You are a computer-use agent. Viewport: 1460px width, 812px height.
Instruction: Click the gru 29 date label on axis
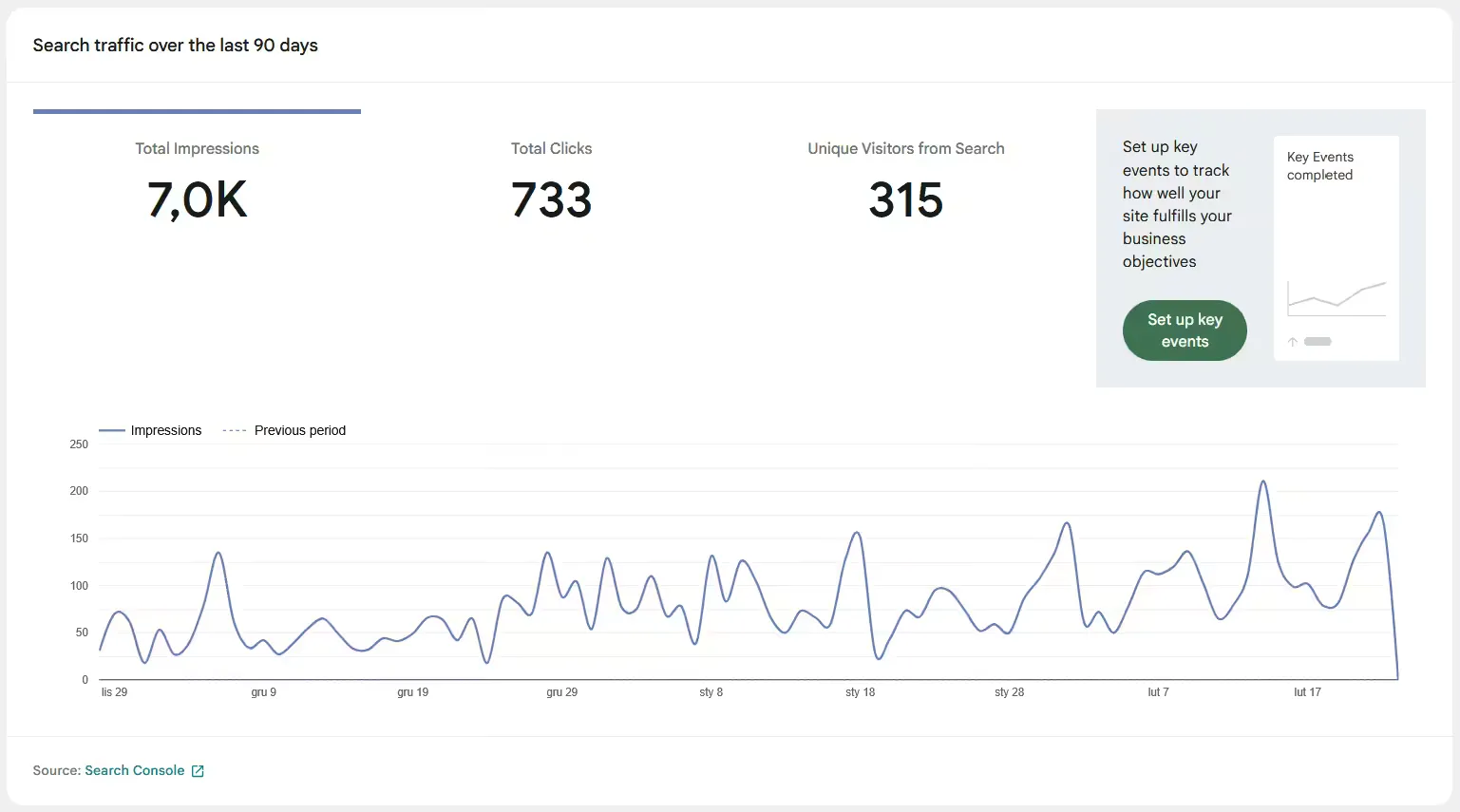click(x=562, y=692)
